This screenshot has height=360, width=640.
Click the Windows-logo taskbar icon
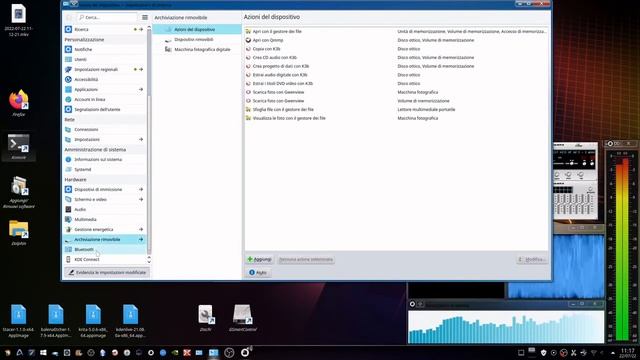(x=43, y=353)
